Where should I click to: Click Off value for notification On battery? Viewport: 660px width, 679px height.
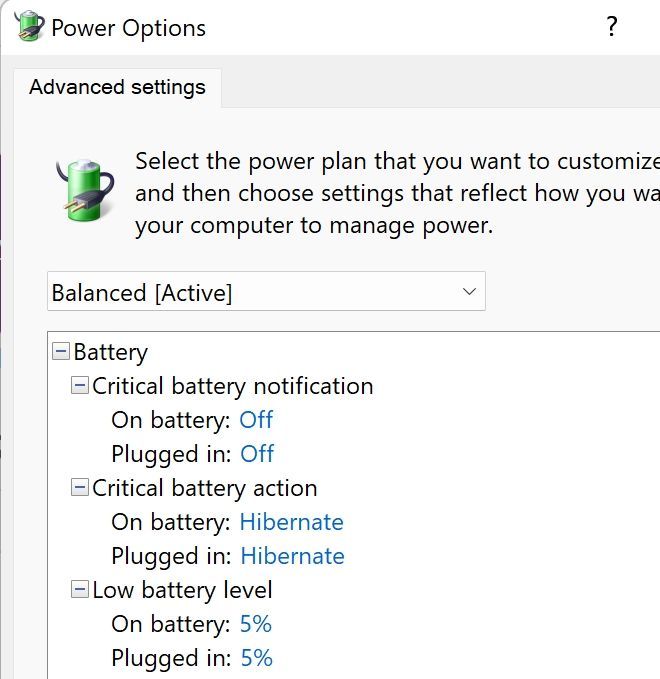click(x=256, y=420)
